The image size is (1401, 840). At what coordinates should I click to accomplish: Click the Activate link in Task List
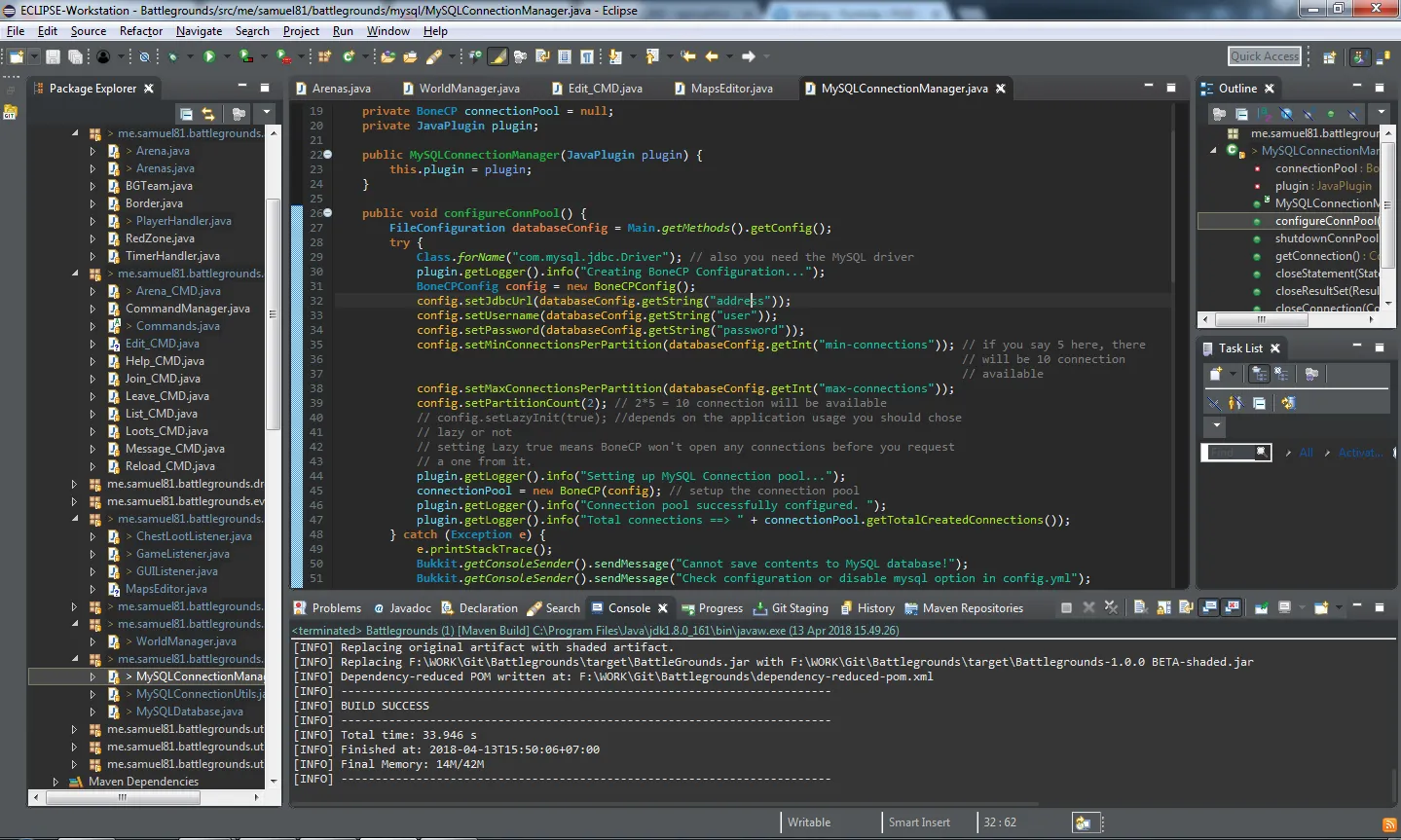coord(1359,453)
